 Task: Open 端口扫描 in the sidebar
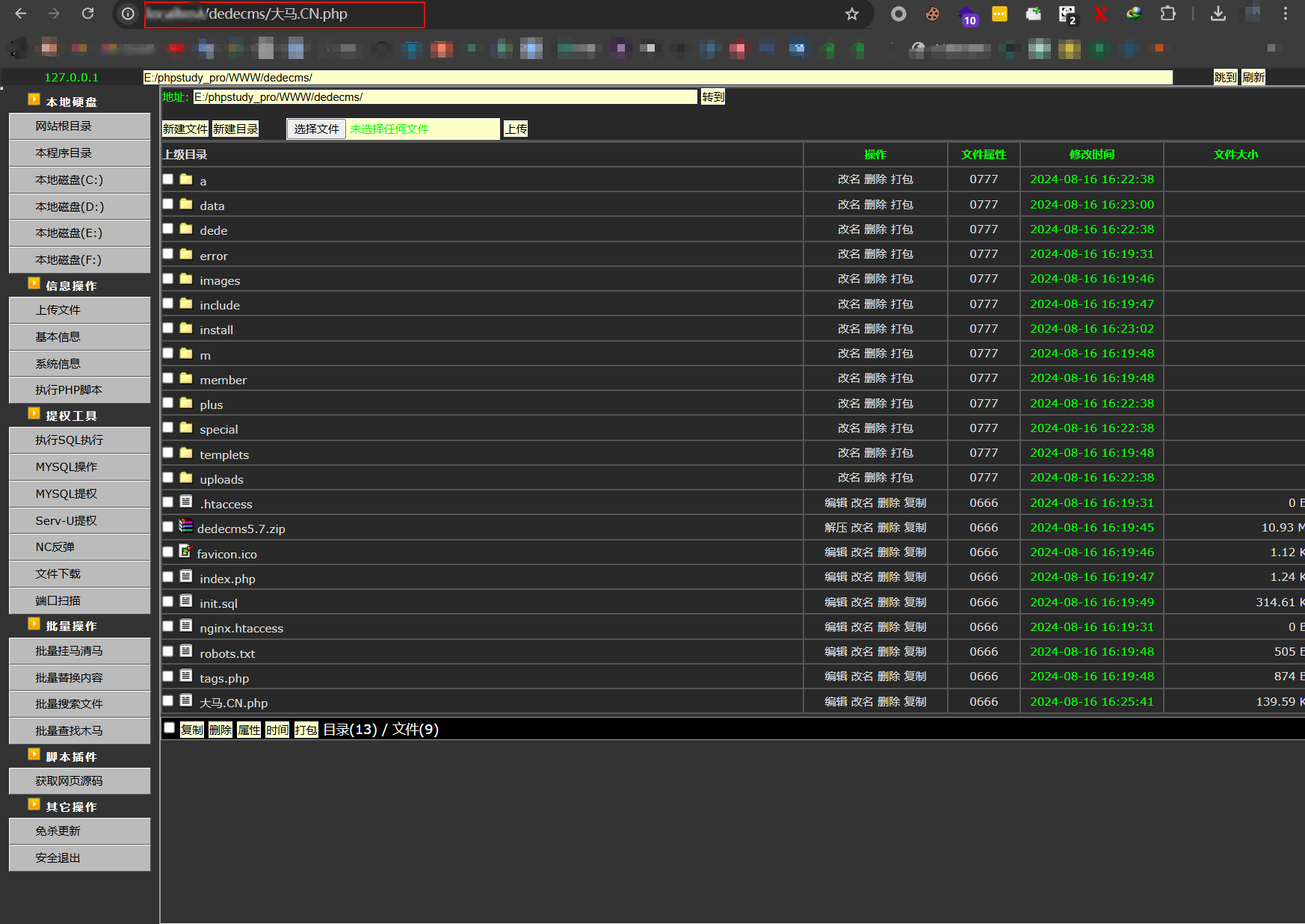click(x=79, y=601)
